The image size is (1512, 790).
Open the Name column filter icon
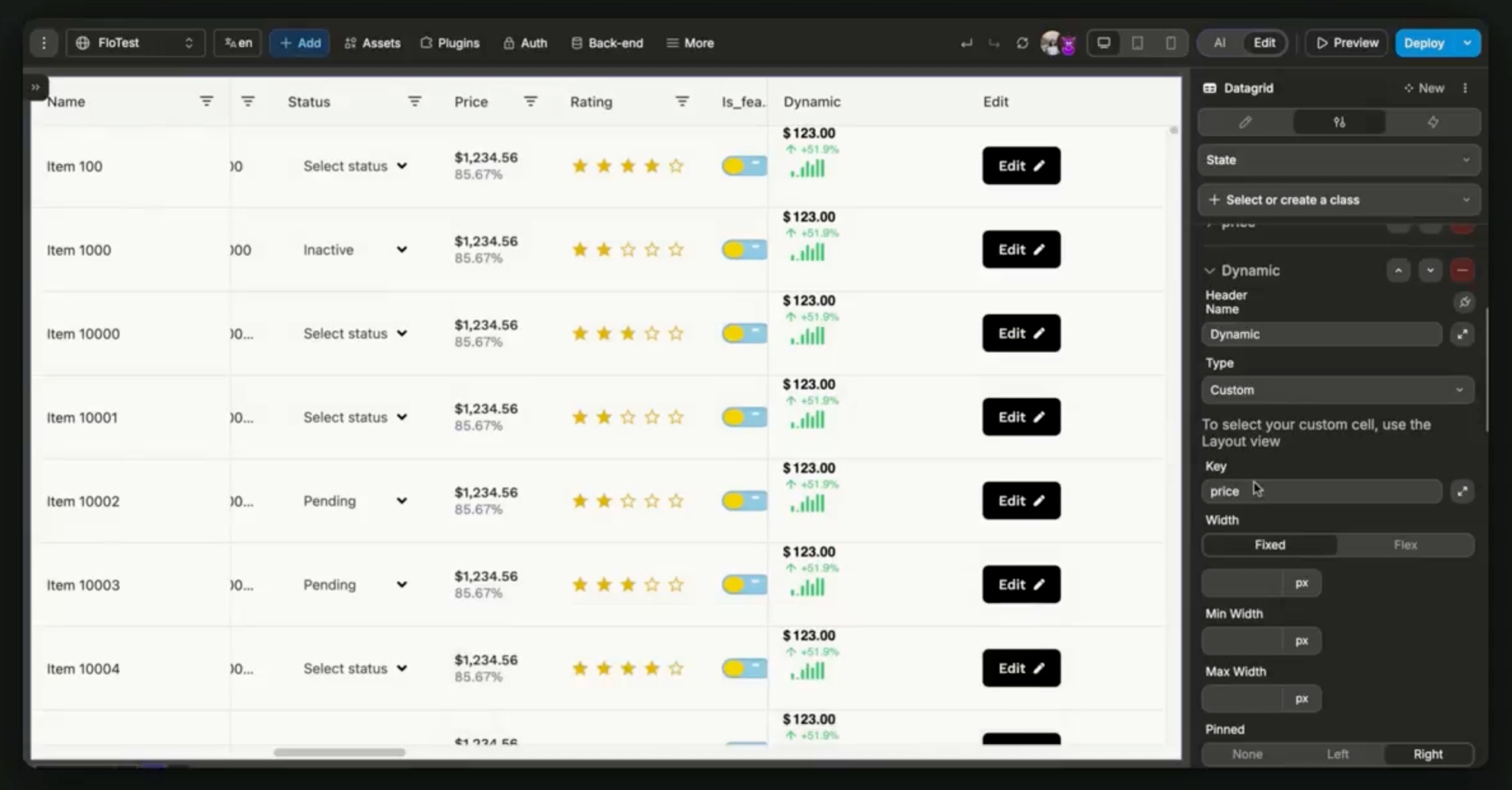(x=206, y=102)
